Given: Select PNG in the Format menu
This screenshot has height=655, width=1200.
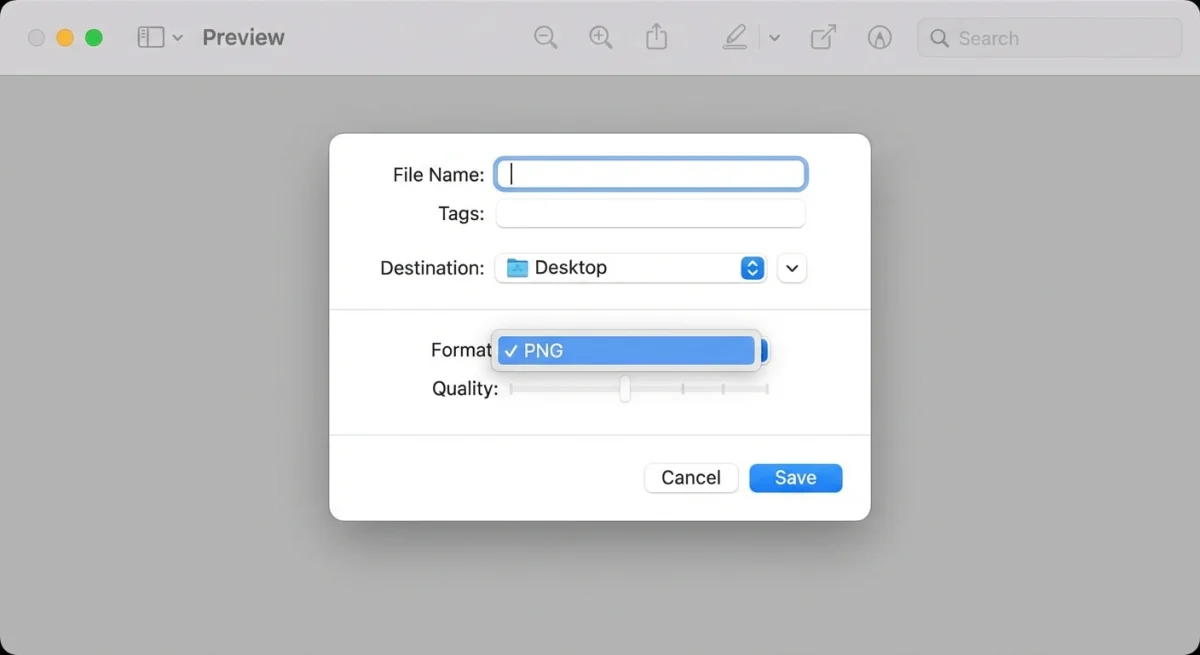Looking at the screenshot, I should pyautogui.click(x=626, y=351).
